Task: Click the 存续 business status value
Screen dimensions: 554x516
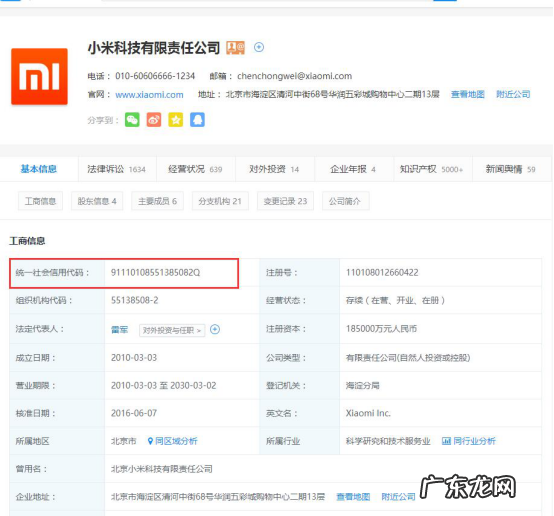Action: coord(395,300)
